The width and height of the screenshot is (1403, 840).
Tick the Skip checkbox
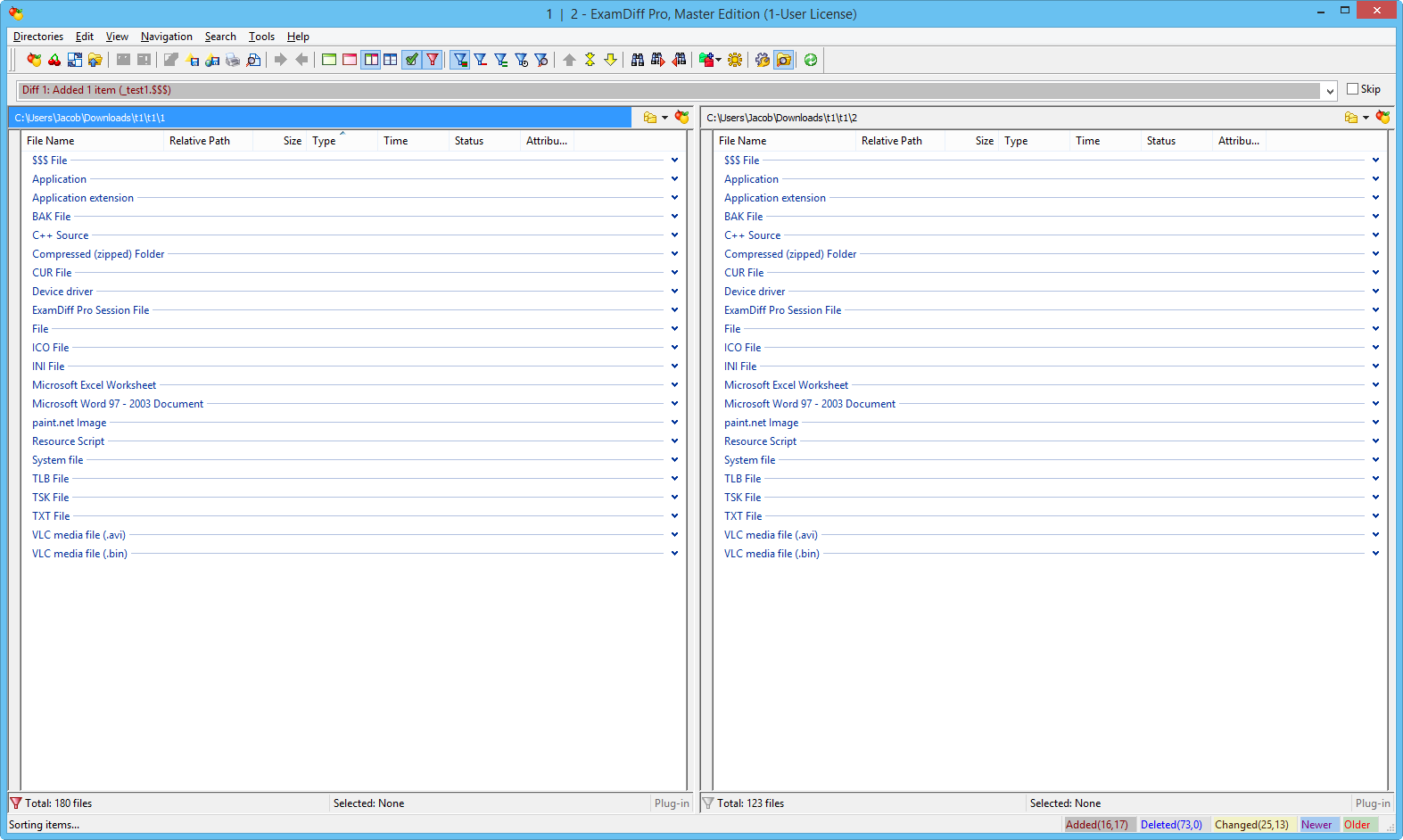pos(1352,89)
